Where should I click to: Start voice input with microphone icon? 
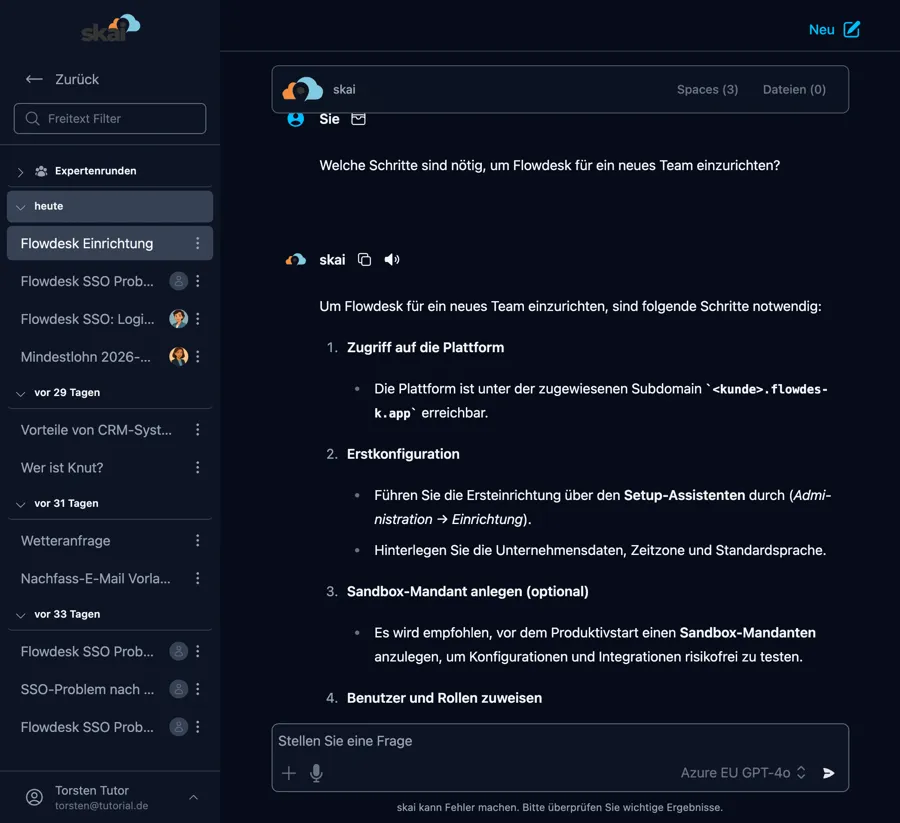316,773
